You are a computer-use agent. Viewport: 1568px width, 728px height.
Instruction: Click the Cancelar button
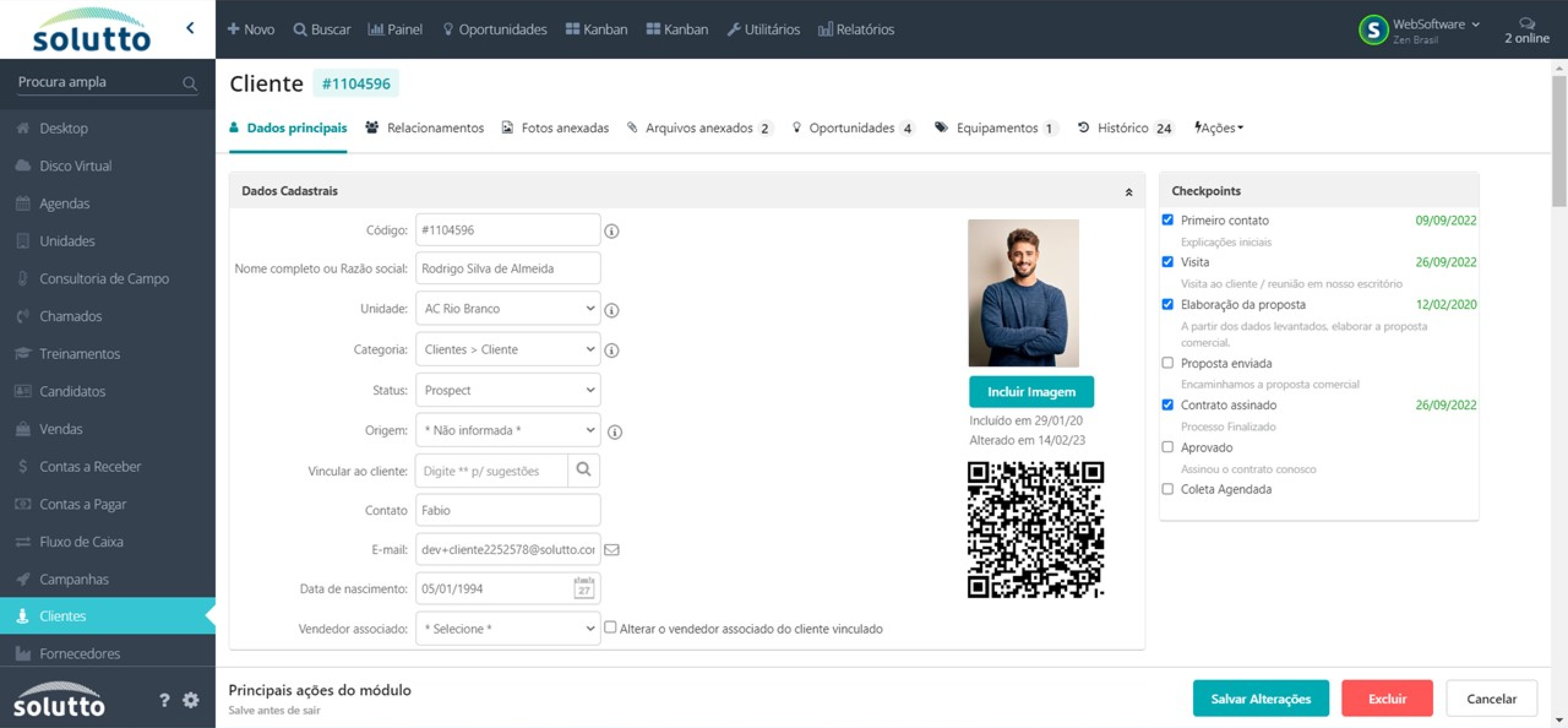pos(1491,699)
